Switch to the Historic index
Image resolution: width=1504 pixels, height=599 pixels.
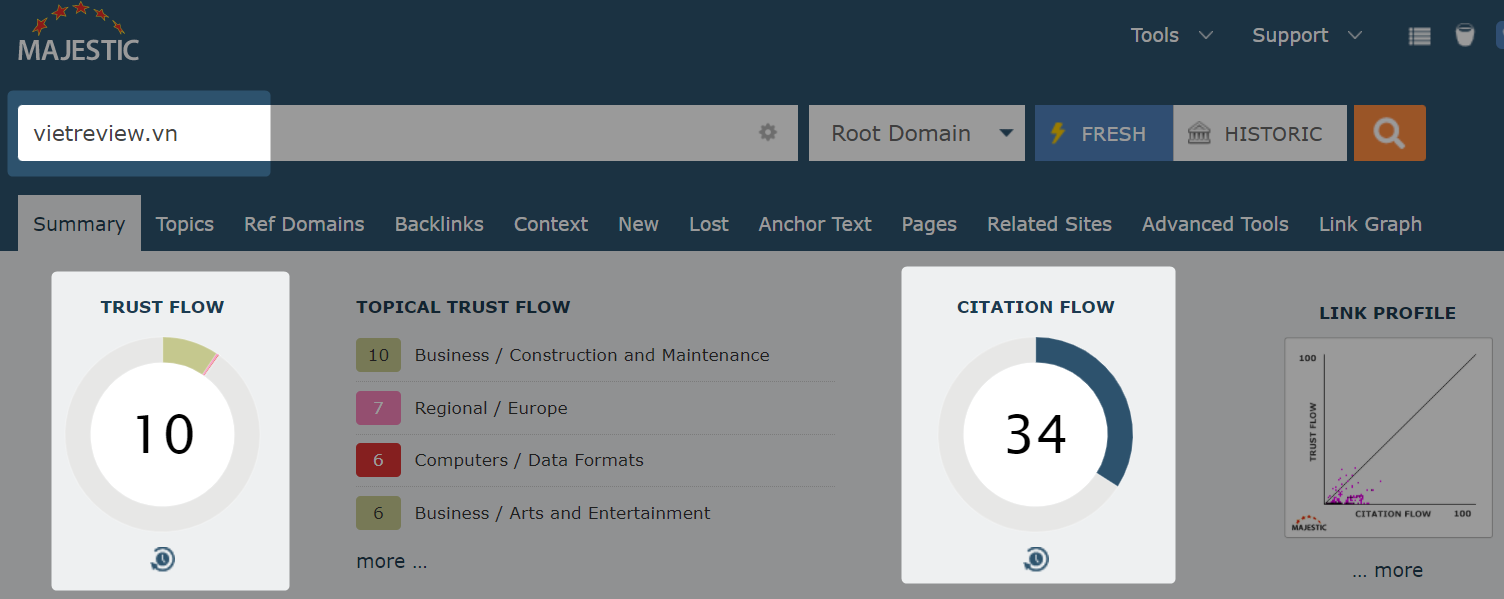[1260, 133]
